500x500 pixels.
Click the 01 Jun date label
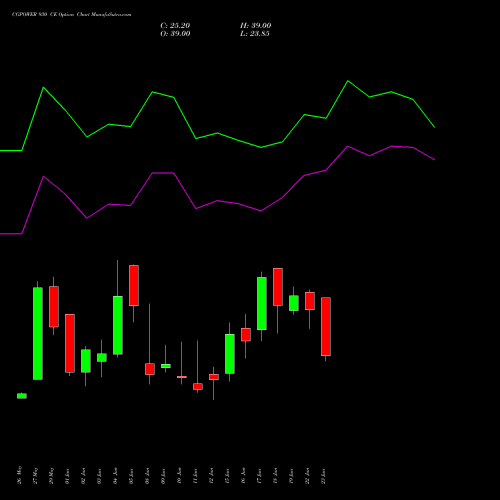tap(67, 476)
